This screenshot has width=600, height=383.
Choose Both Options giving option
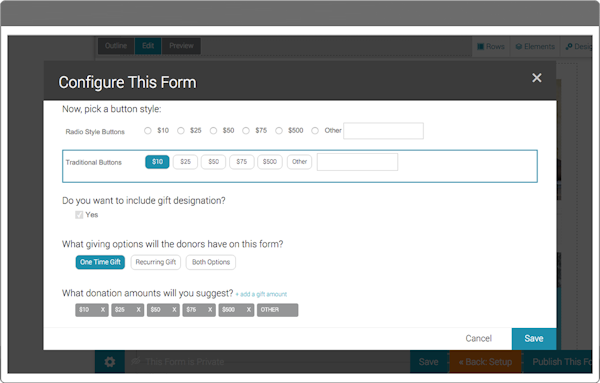pos(211,262)
